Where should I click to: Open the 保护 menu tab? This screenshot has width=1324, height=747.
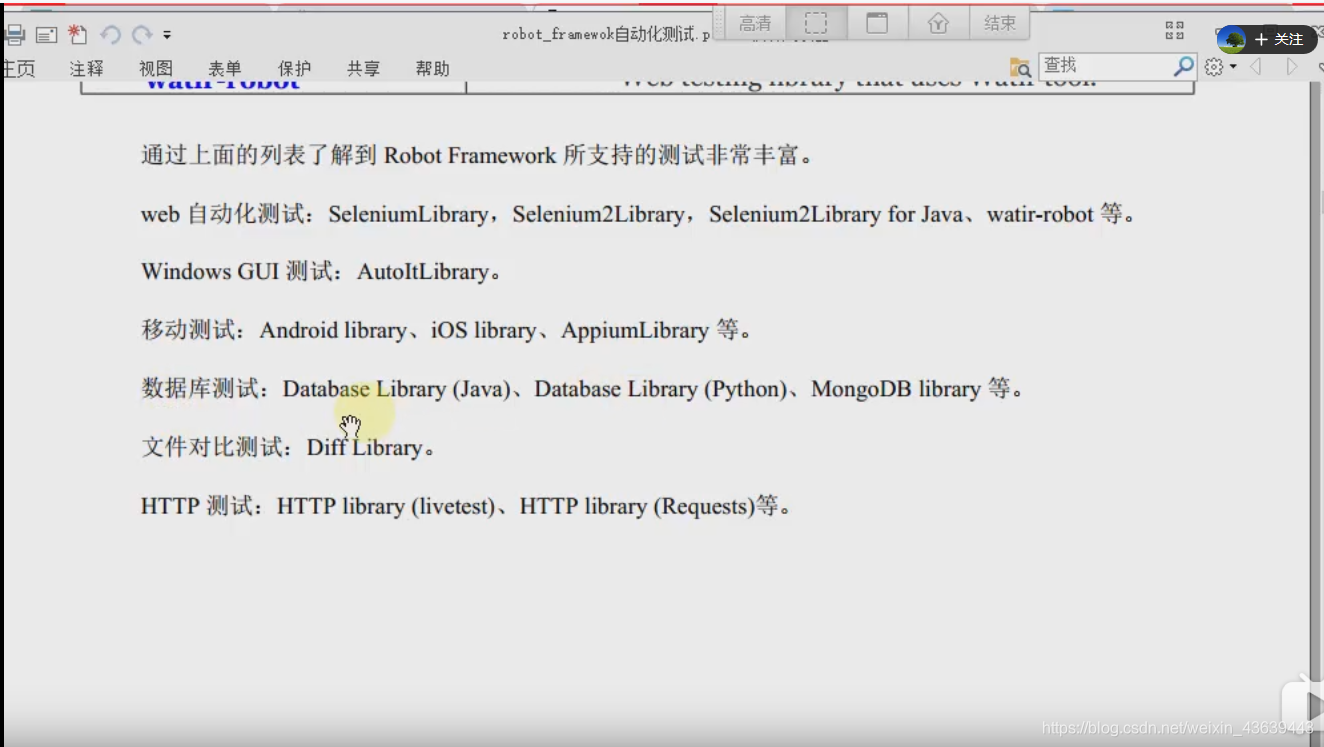(294, 68)
